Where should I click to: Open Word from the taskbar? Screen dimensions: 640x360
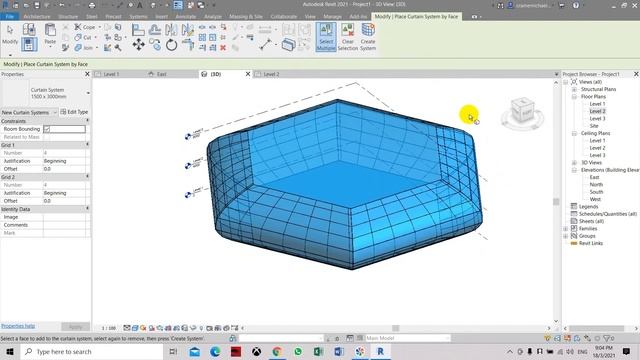click(x=339, y=351)
